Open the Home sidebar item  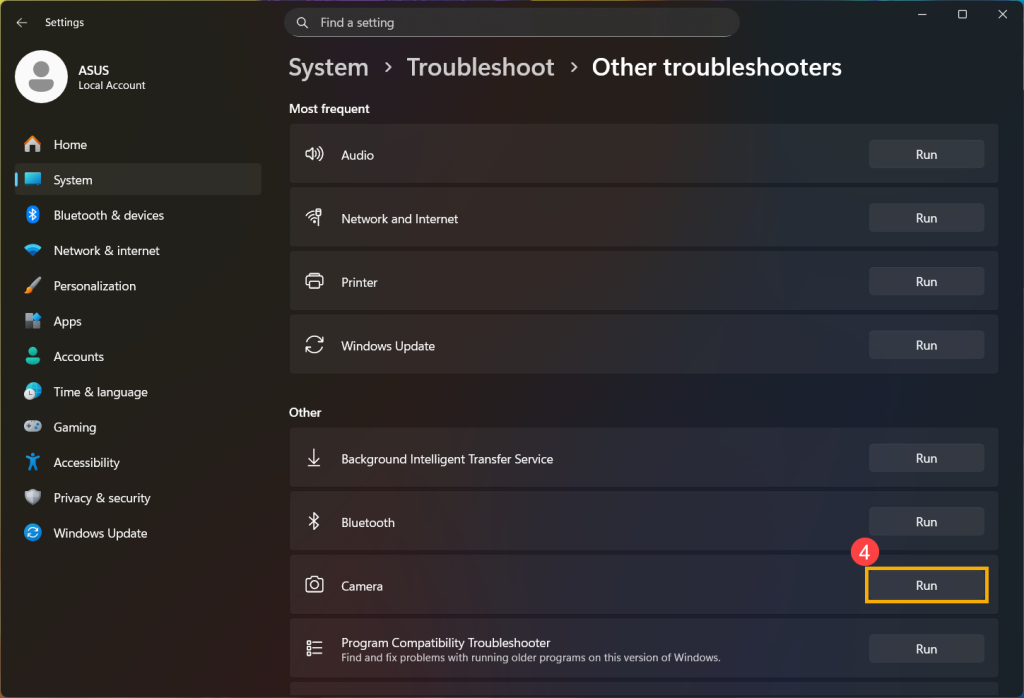pyautogui.click(x=70, y=145)
